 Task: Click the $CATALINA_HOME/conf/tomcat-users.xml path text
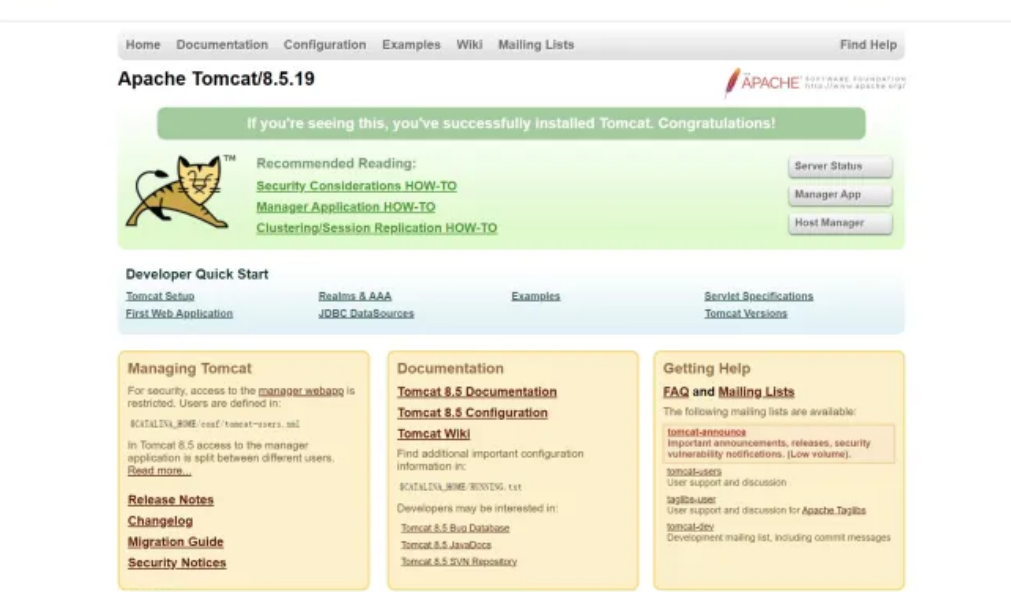(x=215, y=424)
